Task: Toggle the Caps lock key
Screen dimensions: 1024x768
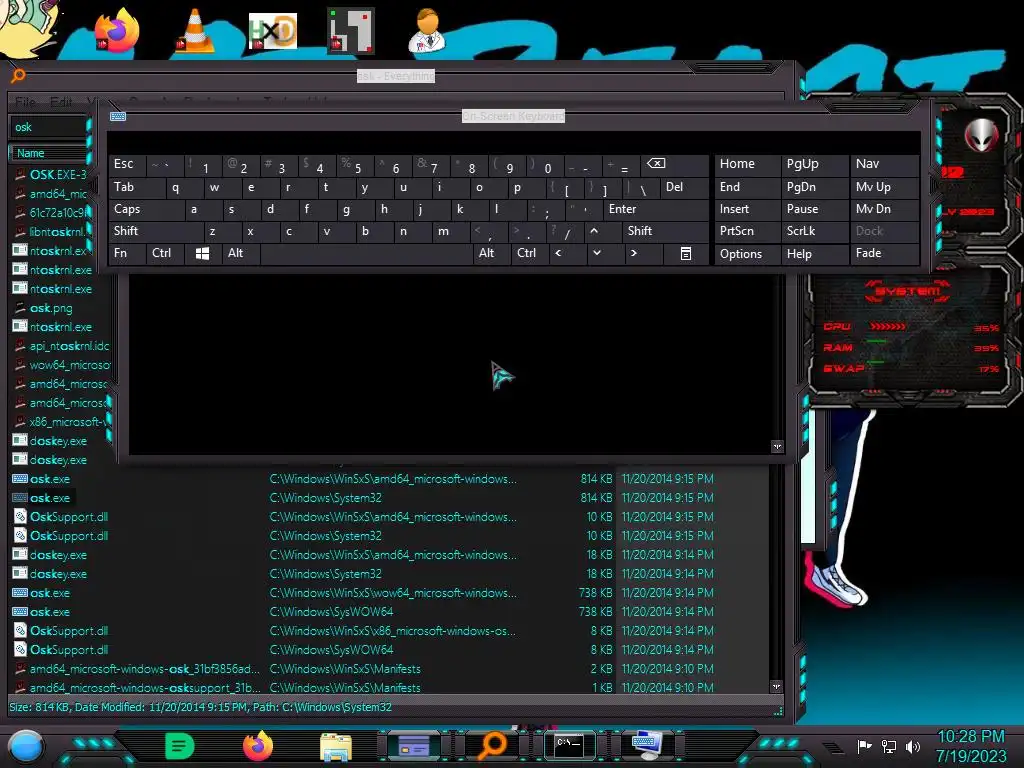Action: pos(146,209)
